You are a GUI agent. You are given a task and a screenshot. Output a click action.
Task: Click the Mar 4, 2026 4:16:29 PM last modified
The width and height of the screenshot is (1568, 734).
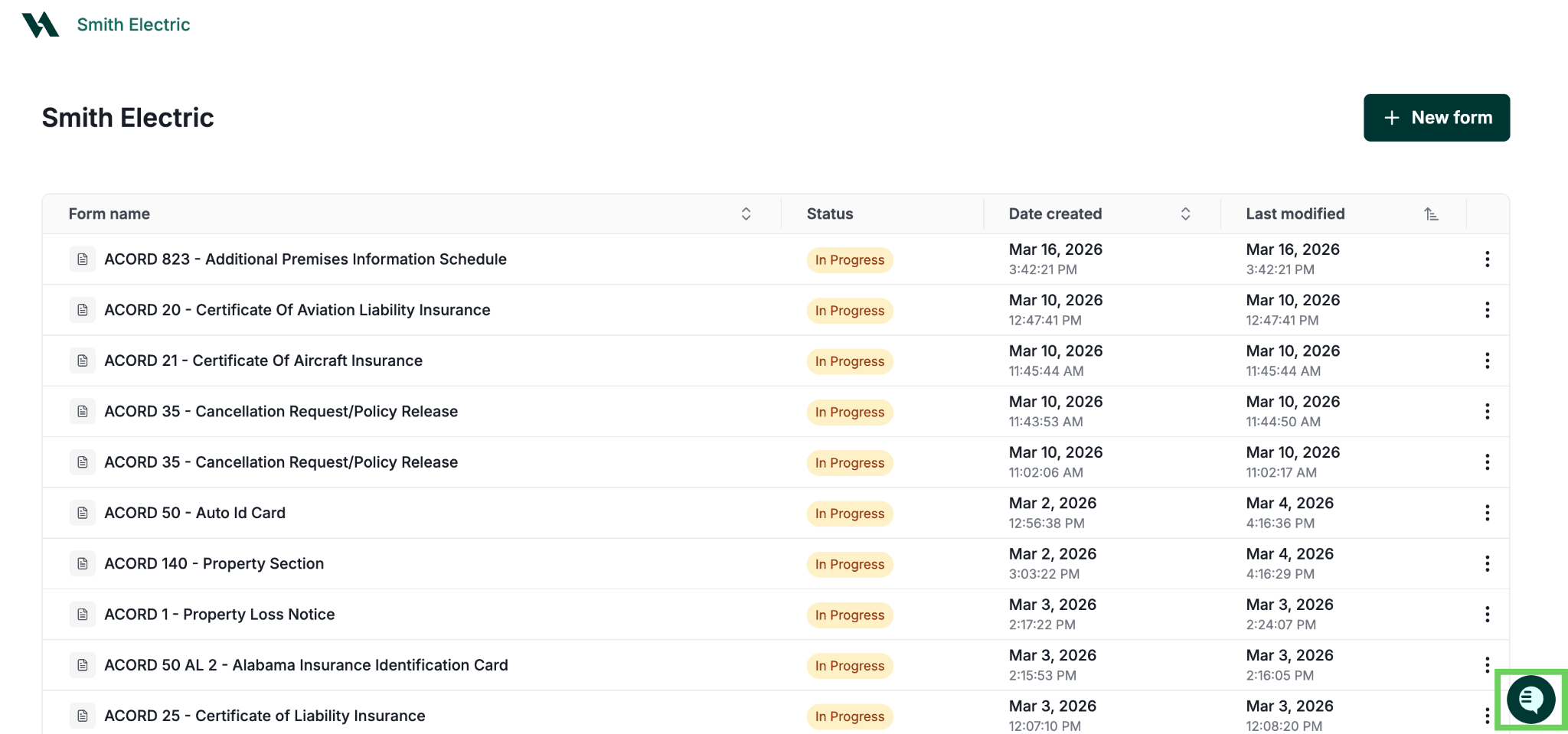tap(1290, 564)
